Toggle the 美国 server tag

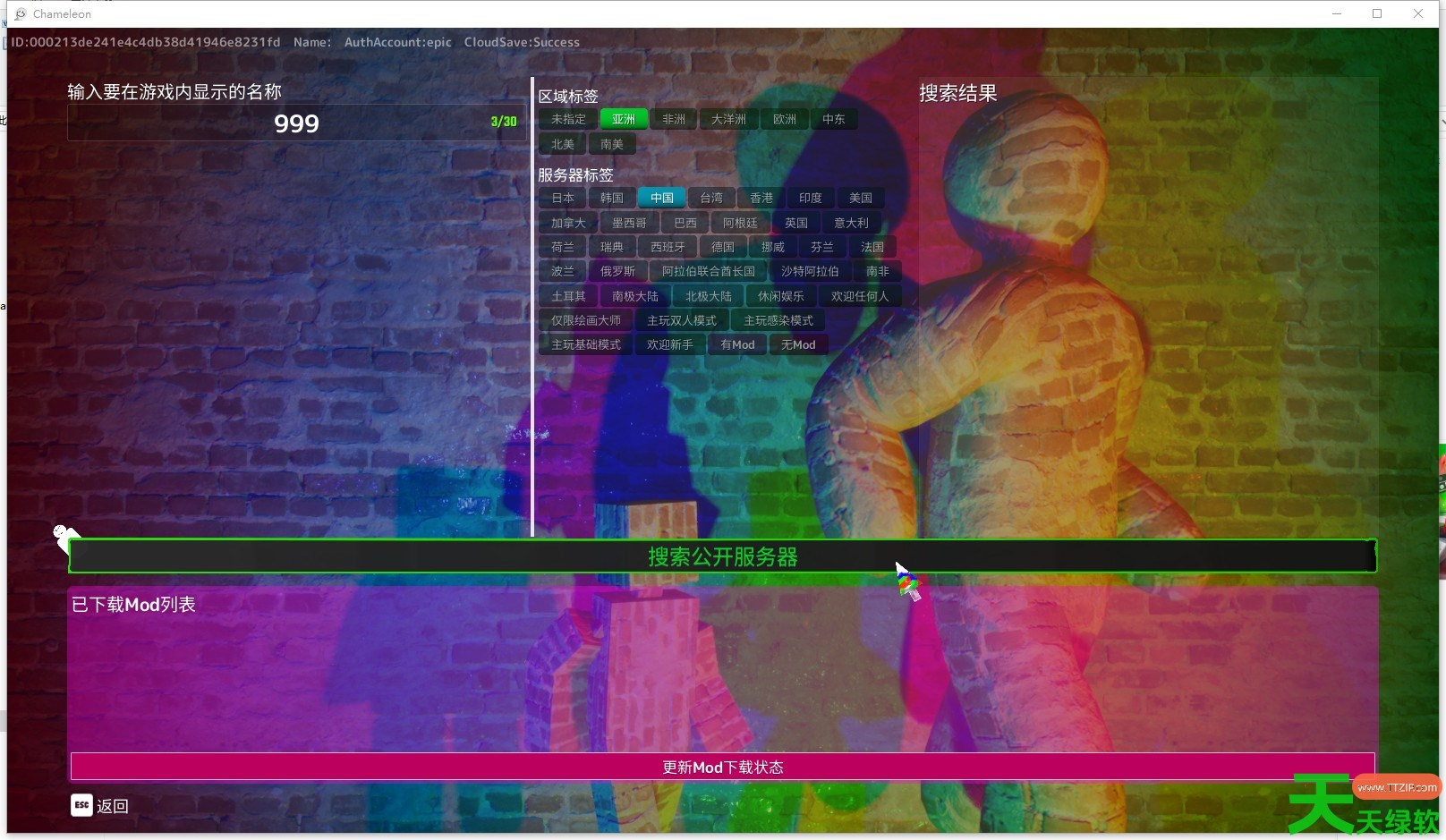861,198
